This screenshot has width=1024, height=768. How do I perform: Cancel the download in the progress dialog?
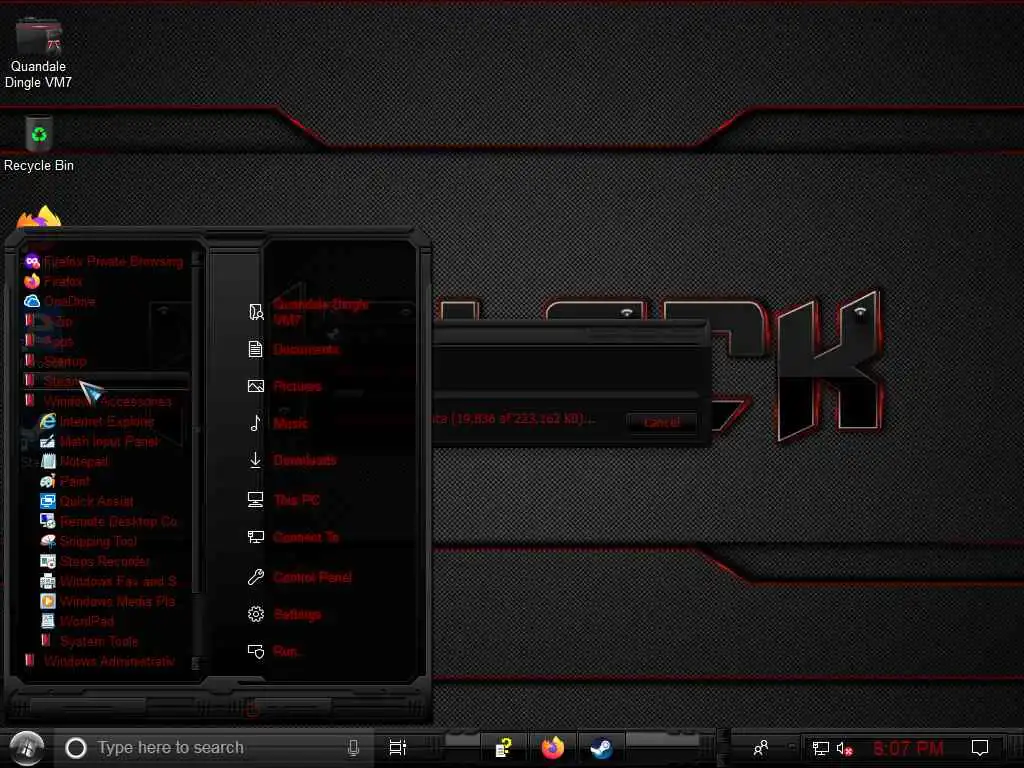click(662, 423)
